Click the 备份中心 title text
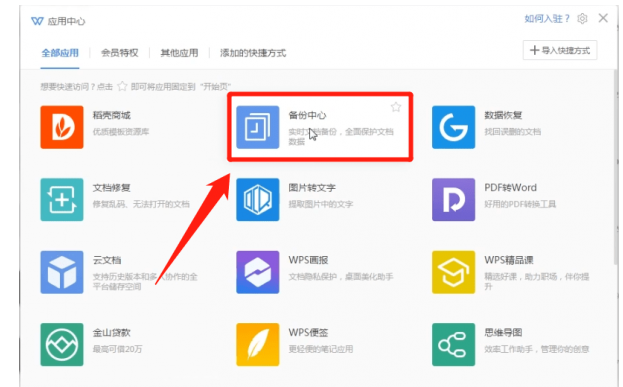 coord(307,115)
